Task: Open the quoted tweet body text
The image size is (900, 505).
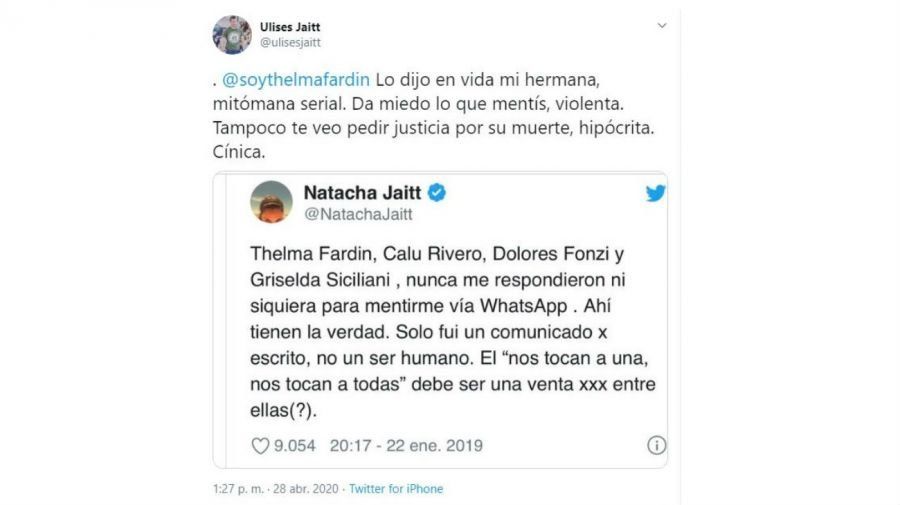Action: pyautogui.click(x=452, y=332)
